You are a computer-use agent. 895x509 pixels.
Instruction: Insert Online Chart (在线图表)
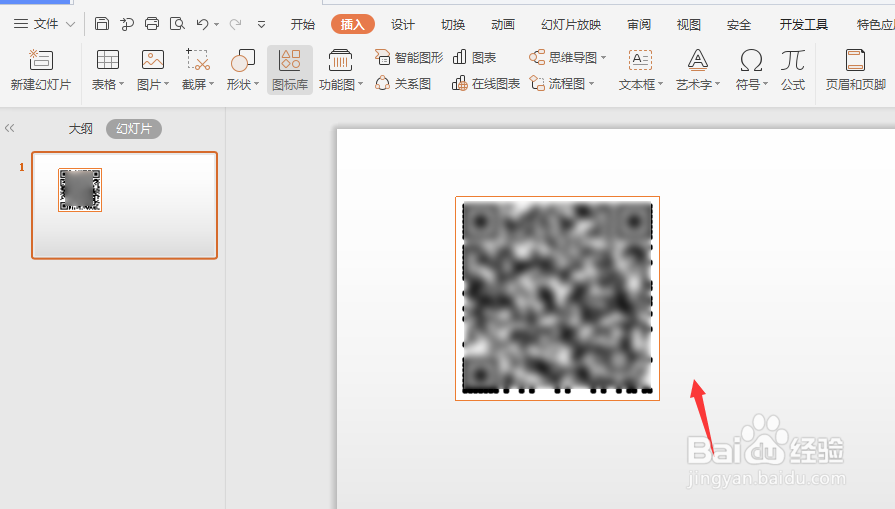click(x=486, y=84)
